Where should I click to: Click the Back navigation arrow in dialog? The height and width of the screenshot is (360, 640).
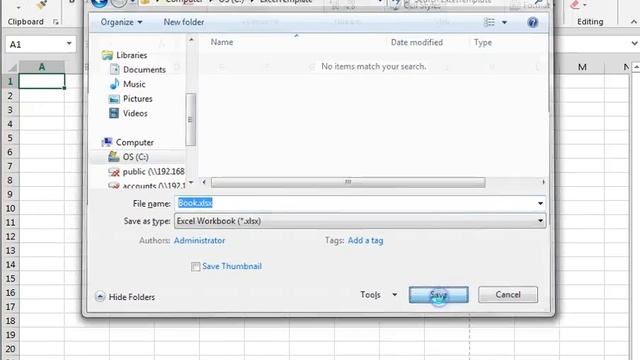(x=99, y=3)
